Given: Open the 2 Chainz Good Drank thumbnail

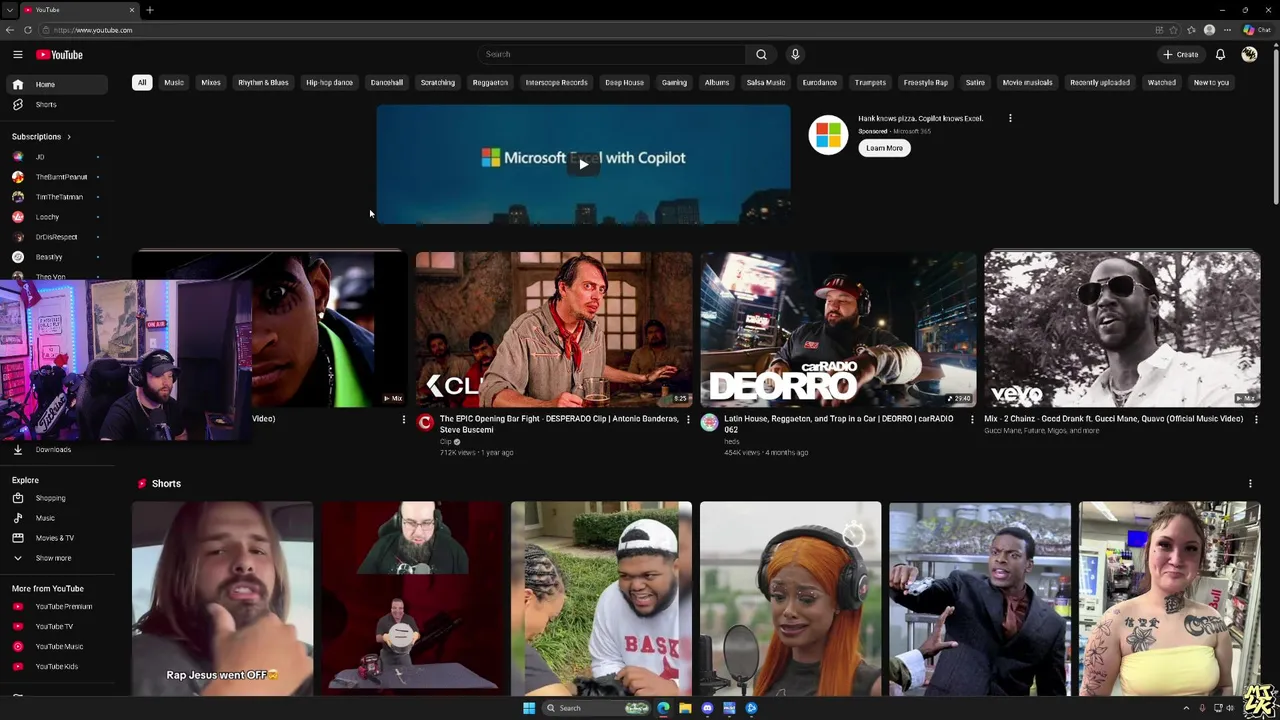Looking at the screenshot, I should [1122, 329].
